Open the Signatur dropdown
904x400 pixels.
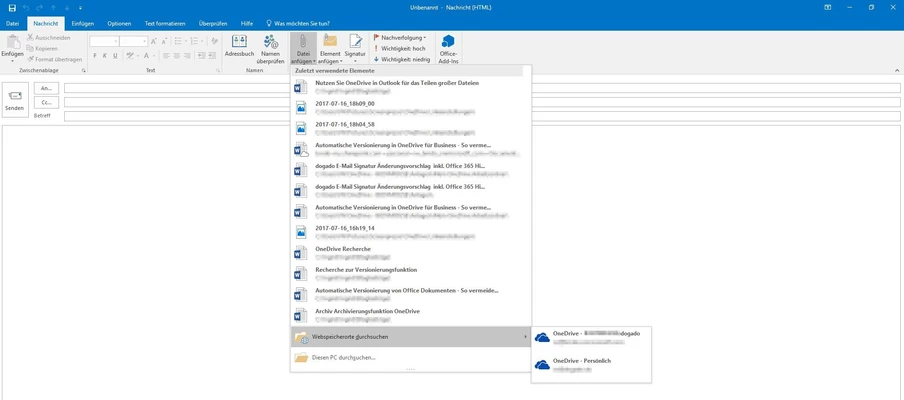(x=355, y=48)
